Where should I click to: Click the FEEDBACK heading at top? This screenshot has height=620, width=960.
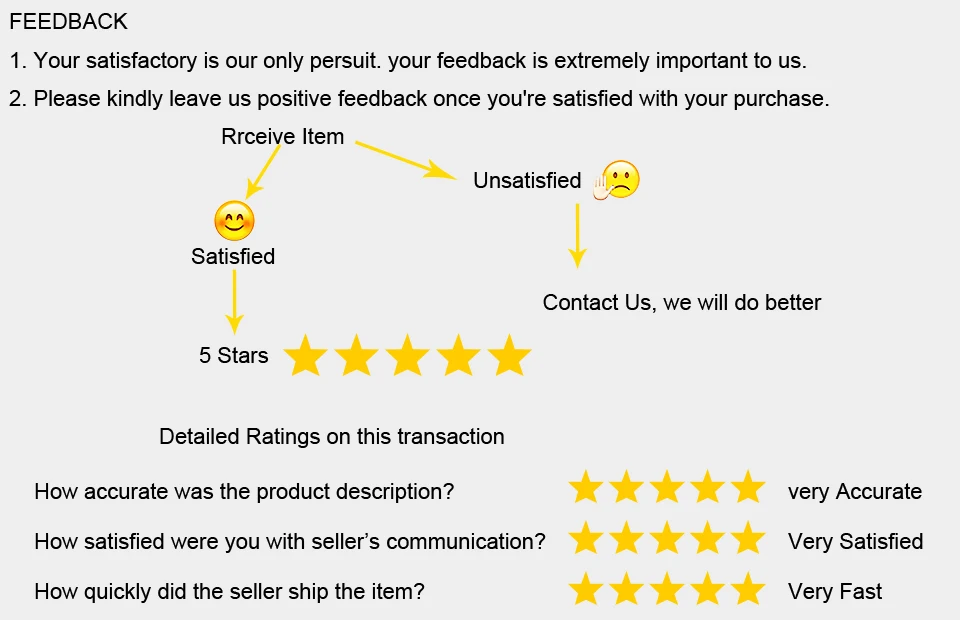[x=69, y=21]
